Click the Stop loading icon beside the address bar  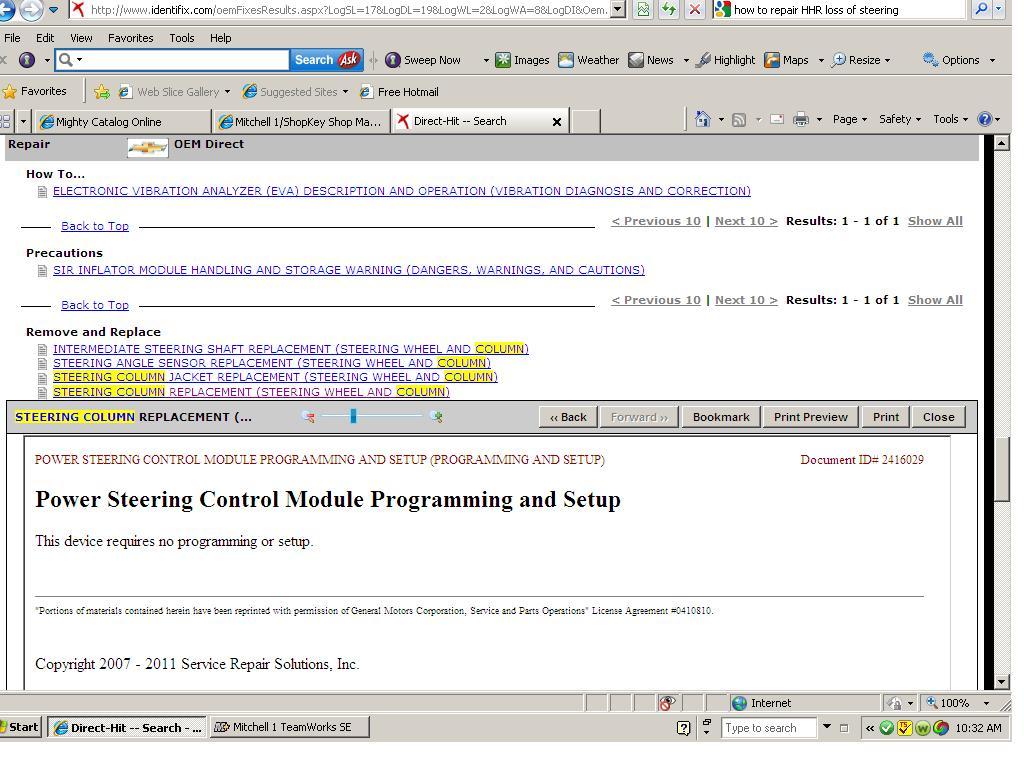[695, 9]
